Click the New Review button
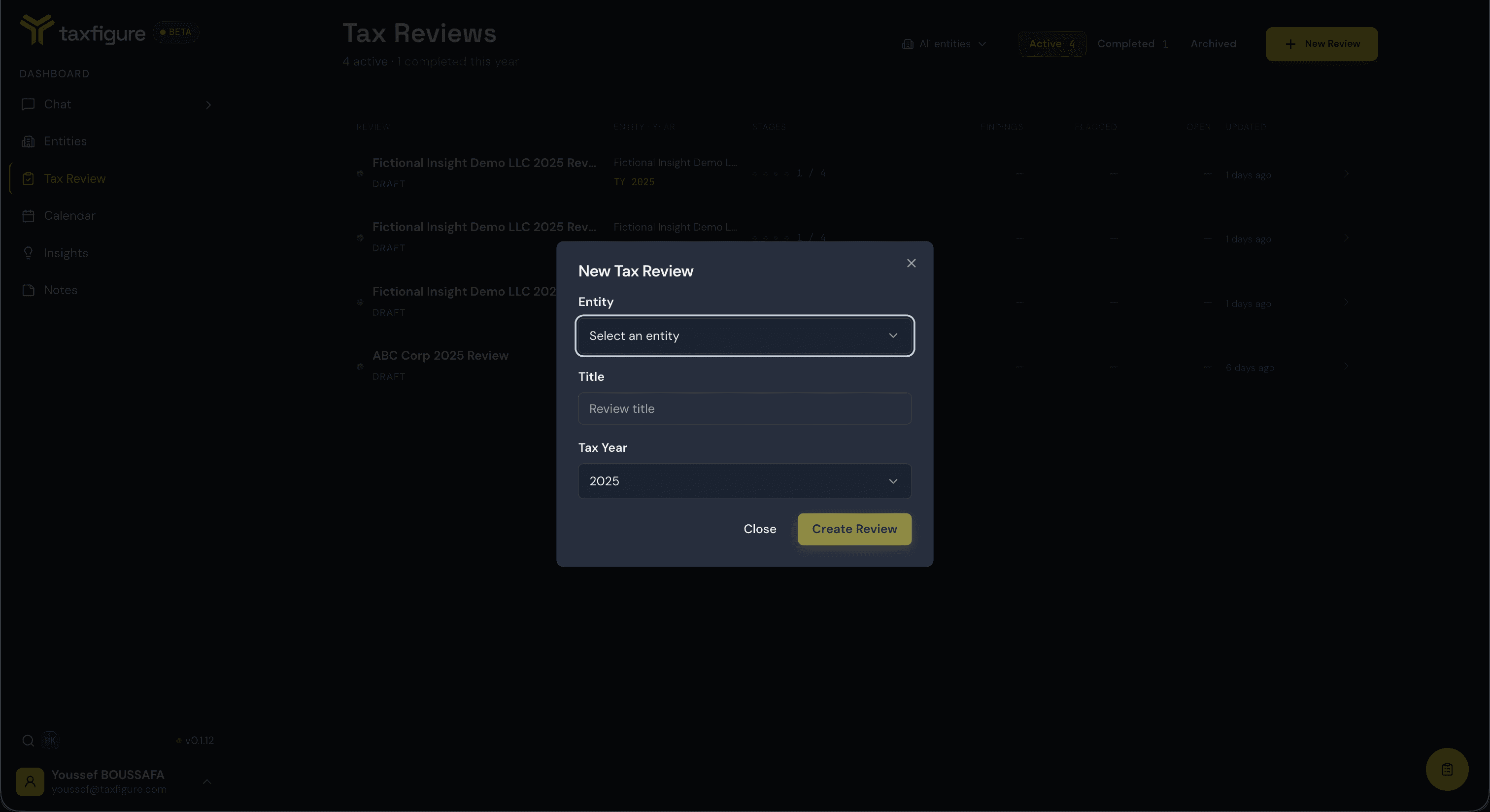Image resolution: width=1490 pixels, height=812 pixels. [1321, 44]
